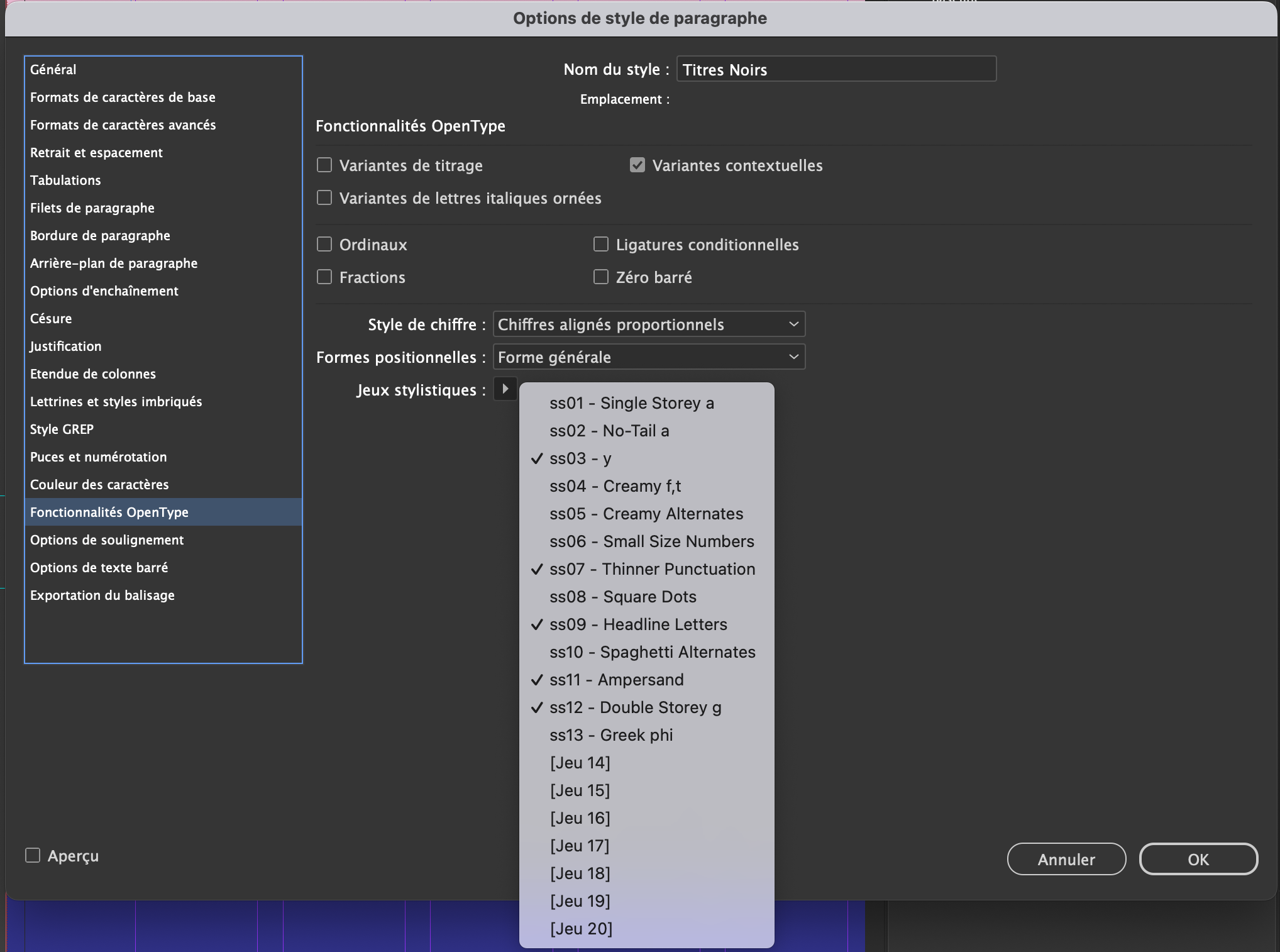The image size is (1280, 952).
Task: Click the Jeux stylistiques arrow button
Action: (x=505, y=389)
